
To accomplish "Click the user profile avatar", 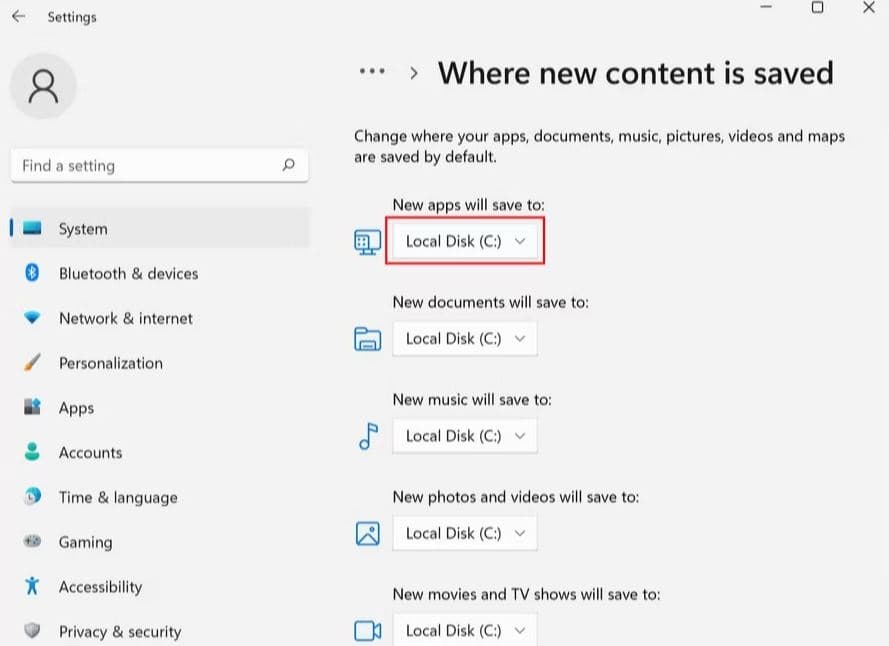I will tap(43, 87).
